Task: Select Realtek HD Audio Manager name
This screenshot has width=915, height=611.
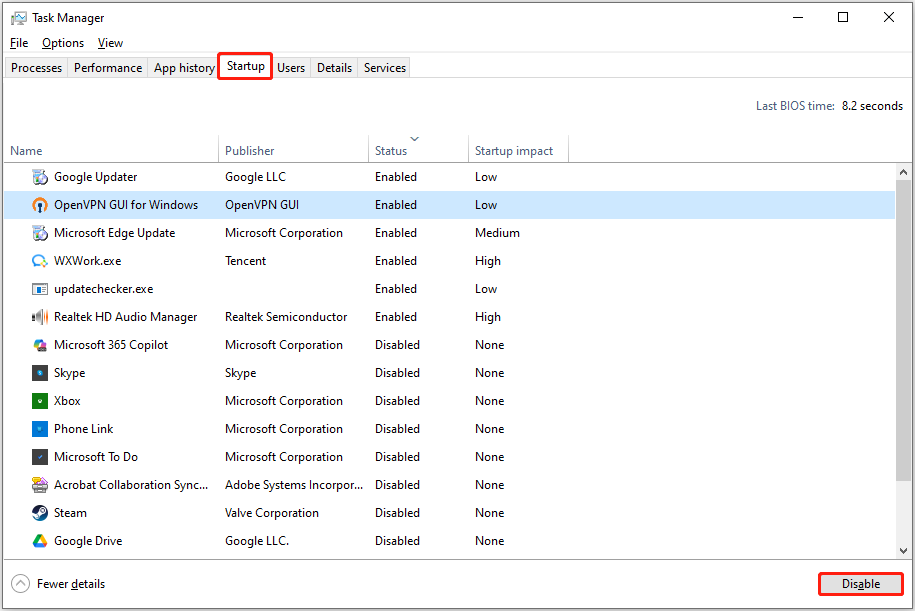Action: tap(125, 317)
